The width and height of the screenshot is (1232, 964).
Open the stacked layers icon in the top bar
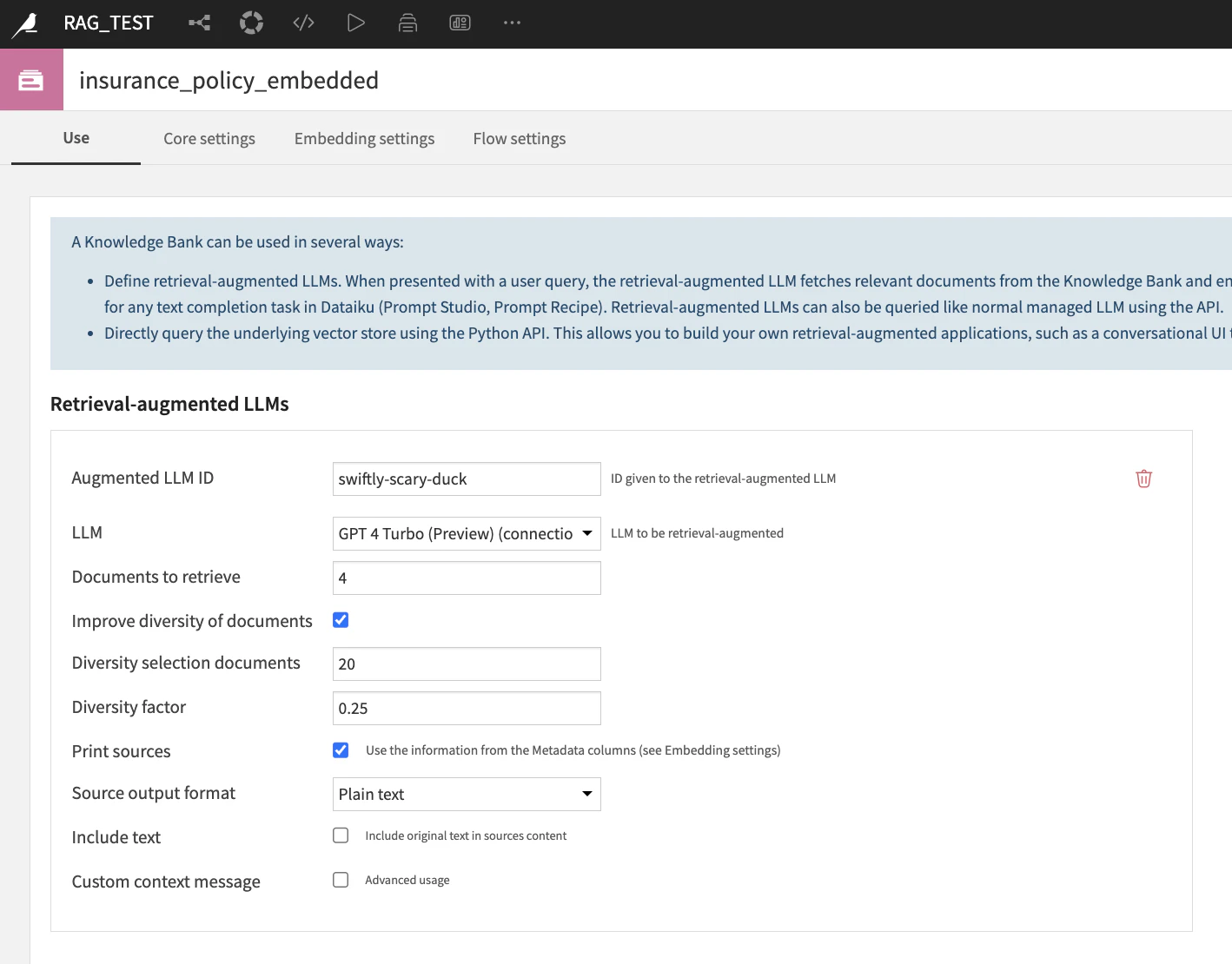click(407, 23)
